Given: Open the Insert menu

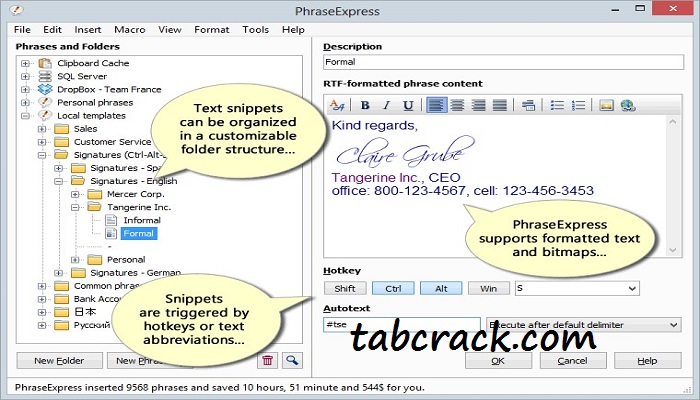Looking at the screenshot, I should pyautogui.click(x=88, y=29).
